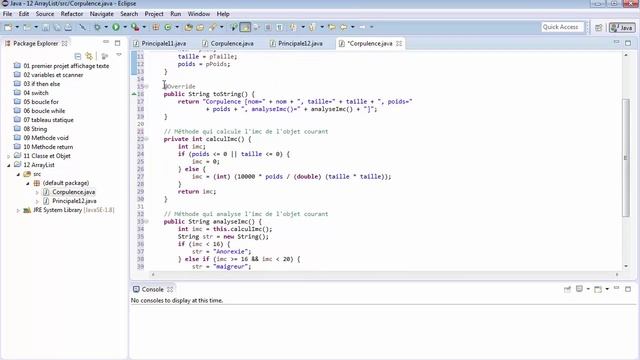Expand the 11 Classe et Objet project

(9, 156)
